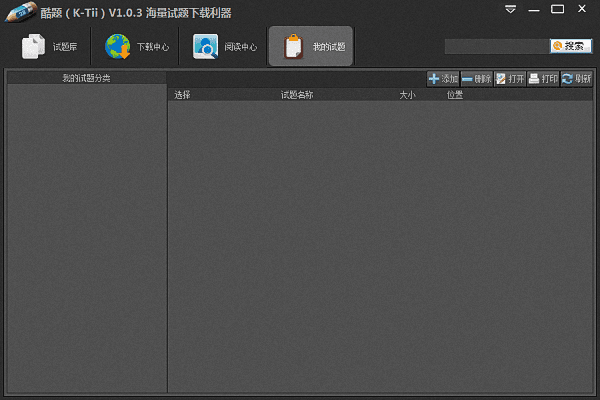Open the 试题库 question library tab
Screen dimensions: 600x400
(x=50, y=47)
